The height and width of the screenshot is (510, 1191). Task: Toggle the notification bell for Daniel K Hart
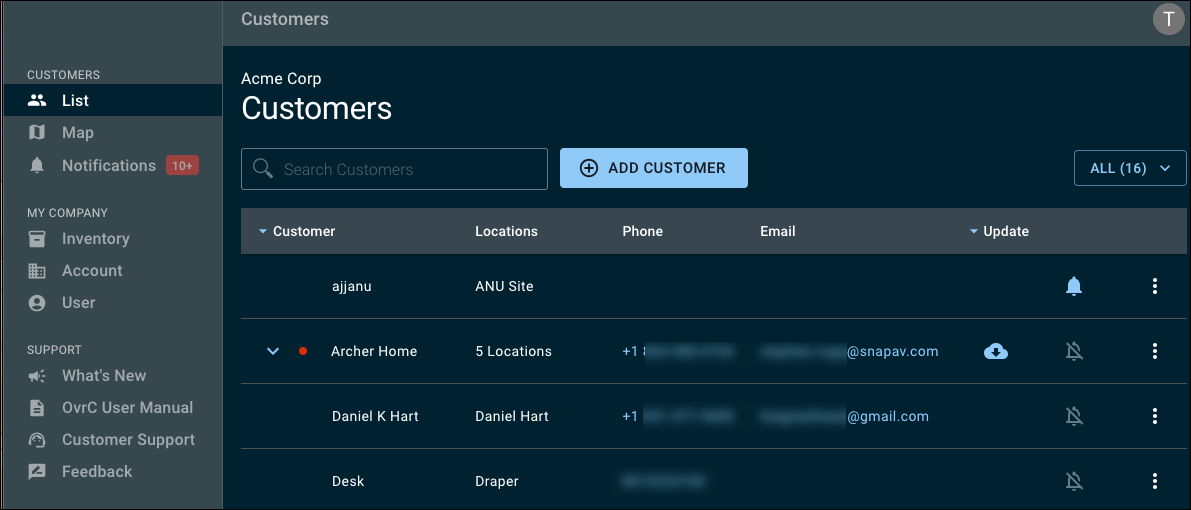coord(1074,416)
